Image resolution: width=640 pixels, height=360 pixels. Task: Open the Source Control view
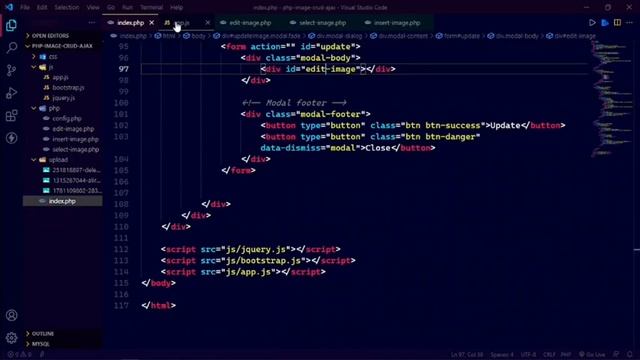click(11, 70)
